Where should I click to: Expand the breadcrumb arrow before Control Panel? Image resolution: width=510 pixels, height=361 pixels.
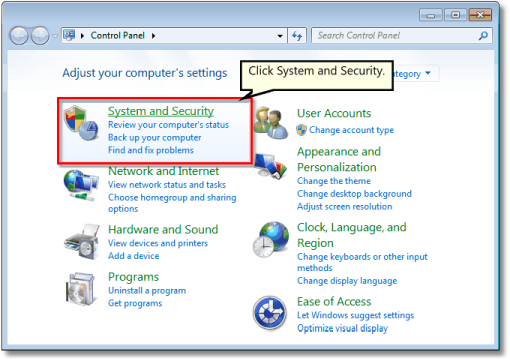(x=82, y=36)
